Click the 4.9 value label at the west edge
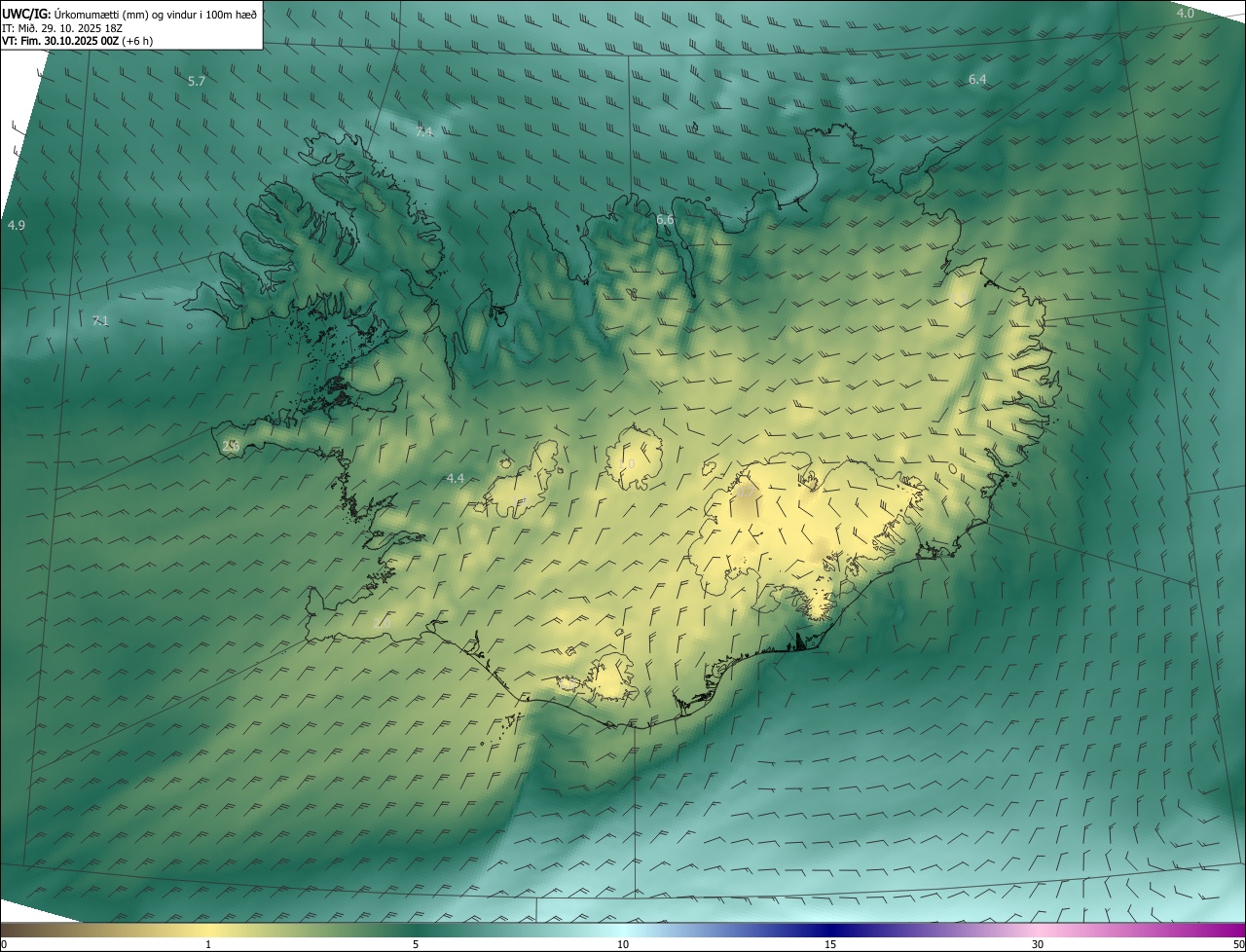This screenshot has height=952, width=1246. (x=16, y=226)
